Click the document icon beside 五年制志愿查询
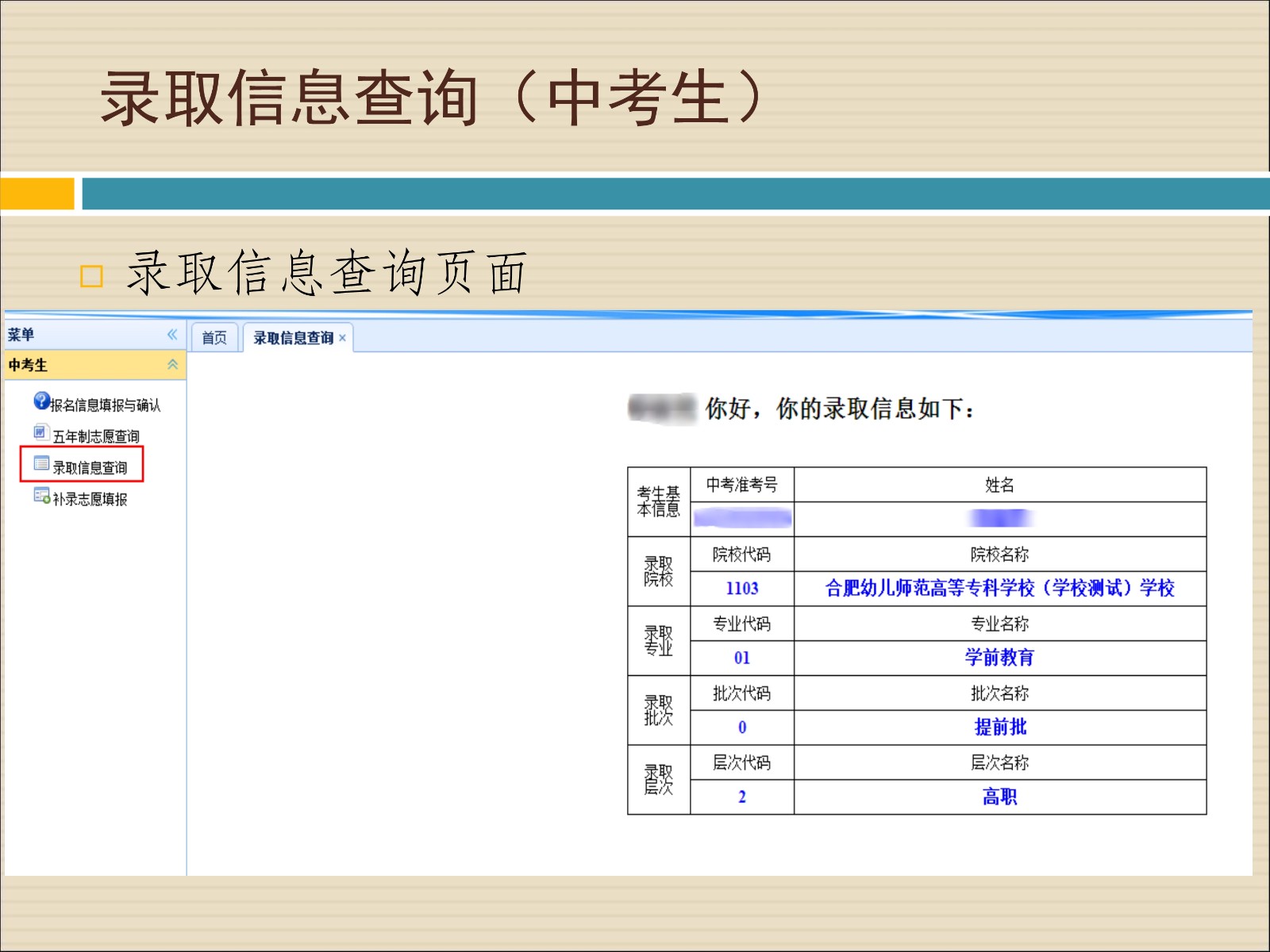 tap(40, 432)
